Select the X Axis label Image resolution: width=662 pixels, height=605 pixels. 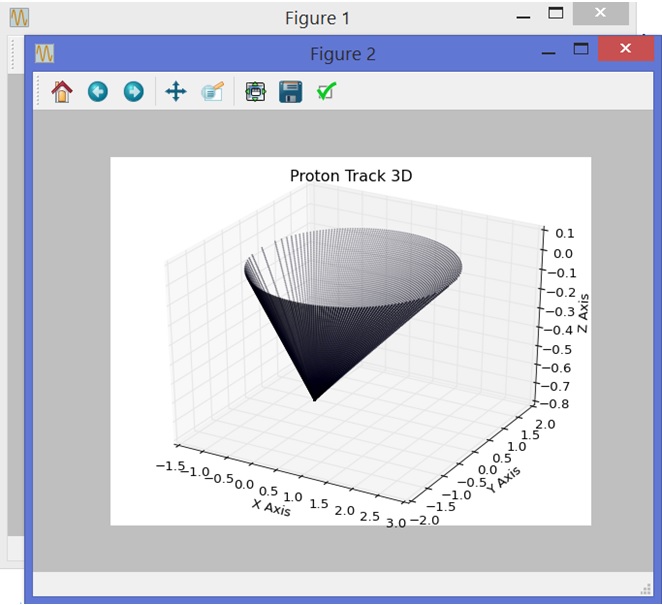[271, 507]
